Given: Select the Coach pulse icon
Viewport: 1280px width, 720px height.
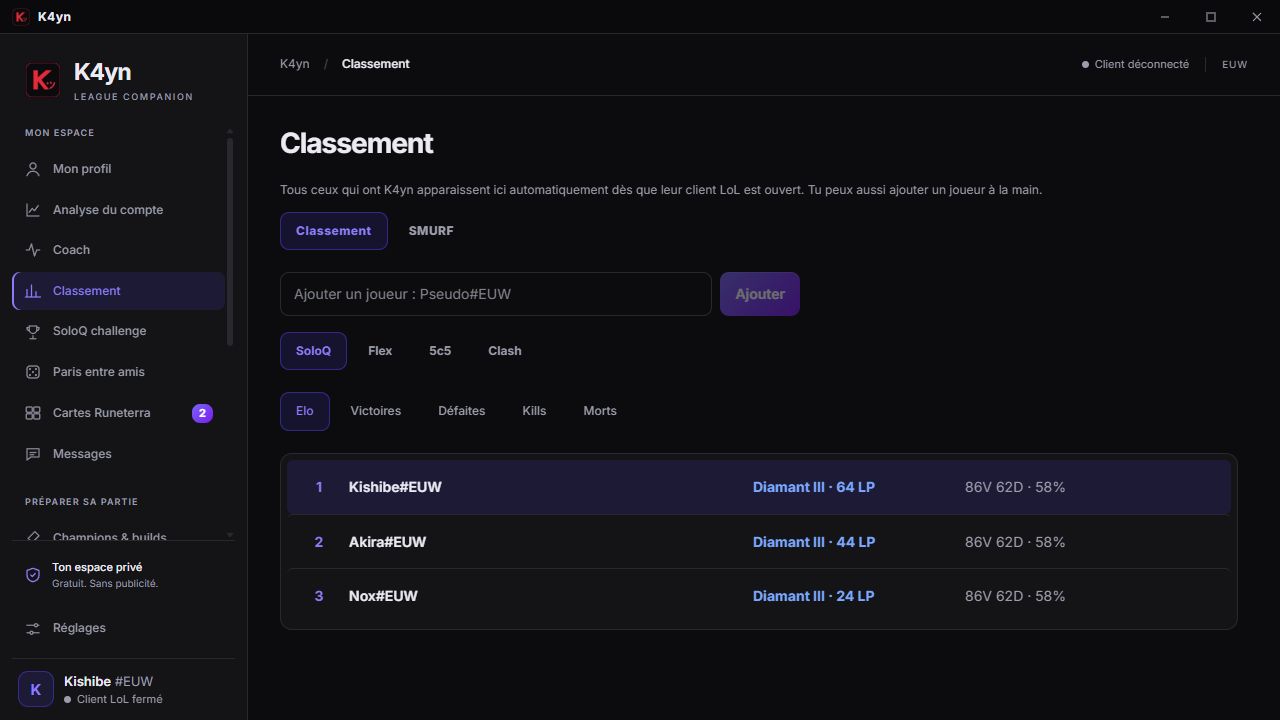Looking at the screenshot, I should [x=33, y=250].
